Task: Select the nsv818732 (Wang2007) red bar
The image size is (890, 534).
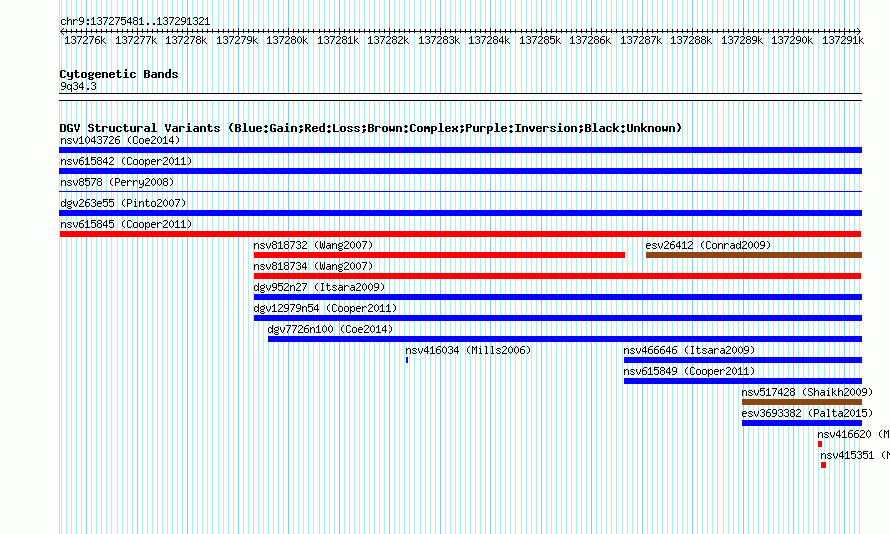Action: pyautogui.click(x=439, y=255)
